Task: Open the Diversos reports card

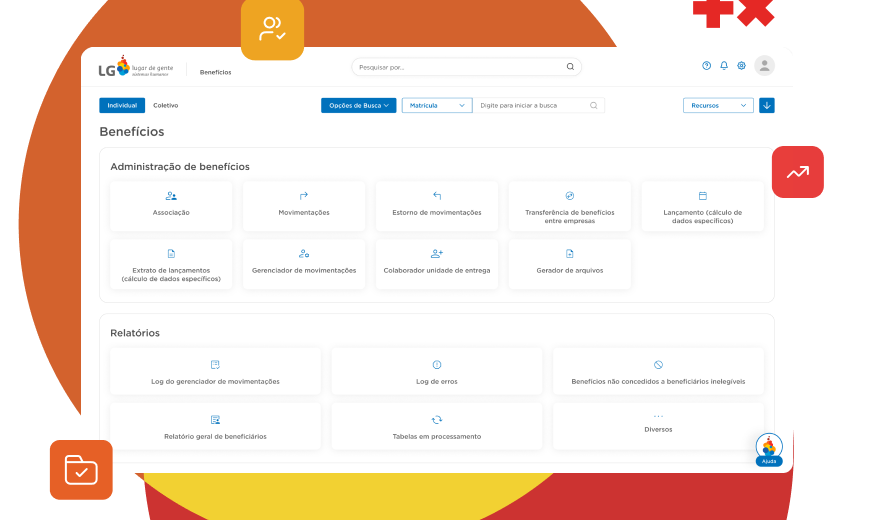Action: [658, 424]
